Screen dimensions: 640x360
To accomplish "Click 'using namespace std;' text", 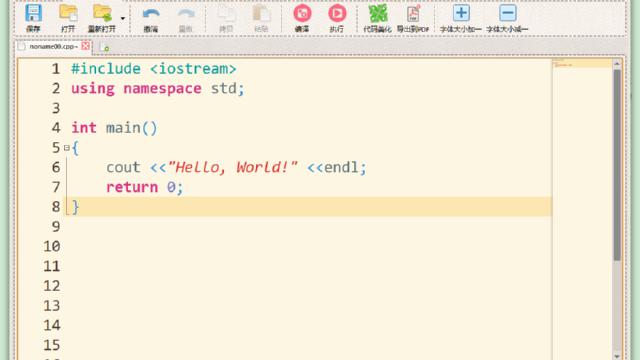I will pos(158,89).
